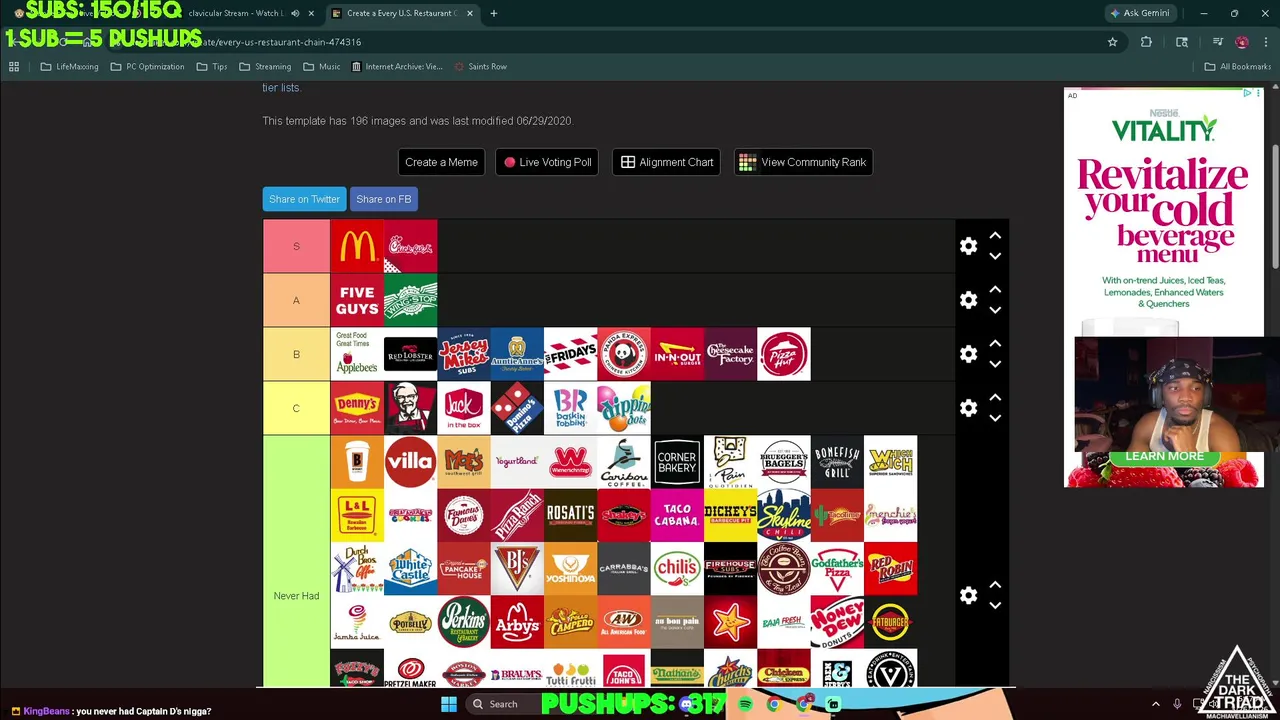Open the PC Optimization bookmarks folder
The width and height of the screenshot is (1280, 720).
pyautogui.click(x=147, y=67)
